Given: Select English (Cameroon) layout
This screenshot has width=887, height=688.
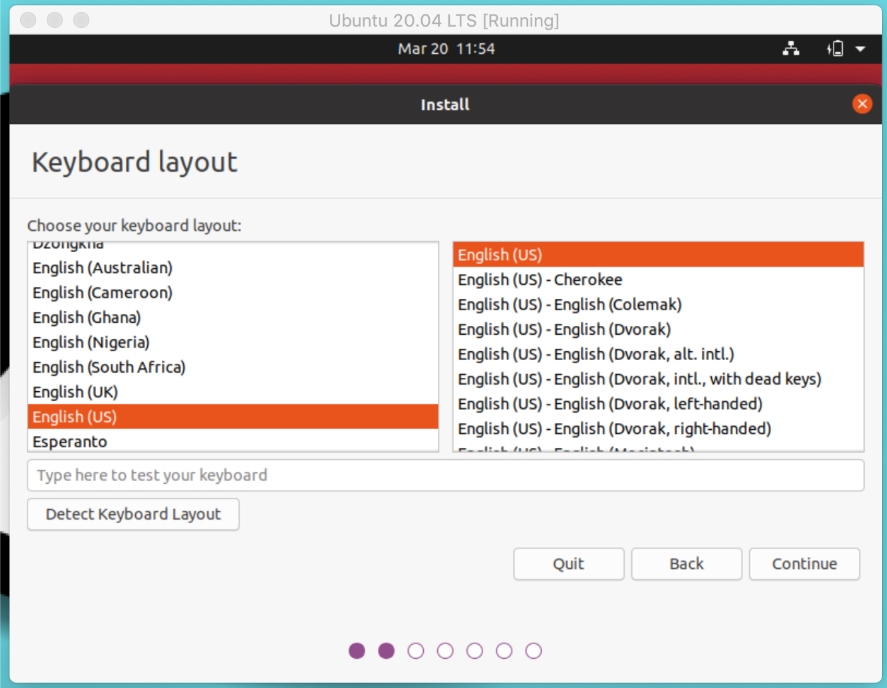Looking at the screenshot, I should [x=233, y=293].
